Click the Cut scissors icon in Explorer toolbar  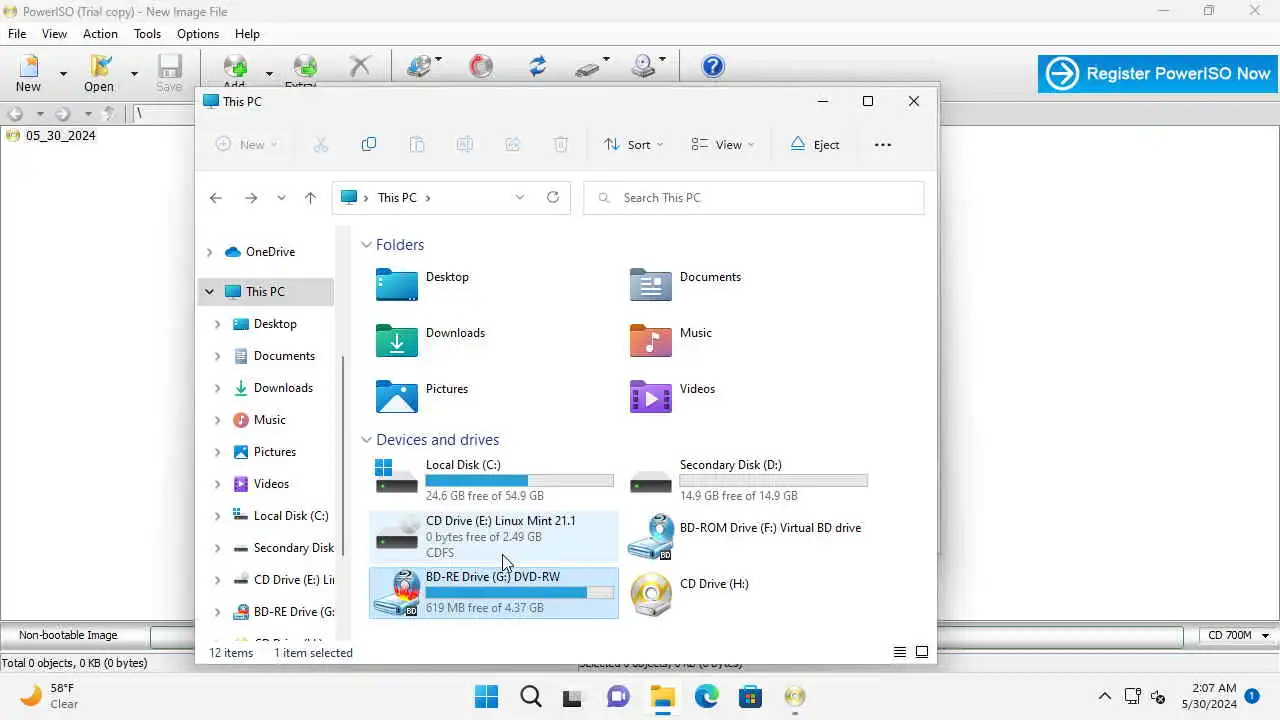(321, 144)
